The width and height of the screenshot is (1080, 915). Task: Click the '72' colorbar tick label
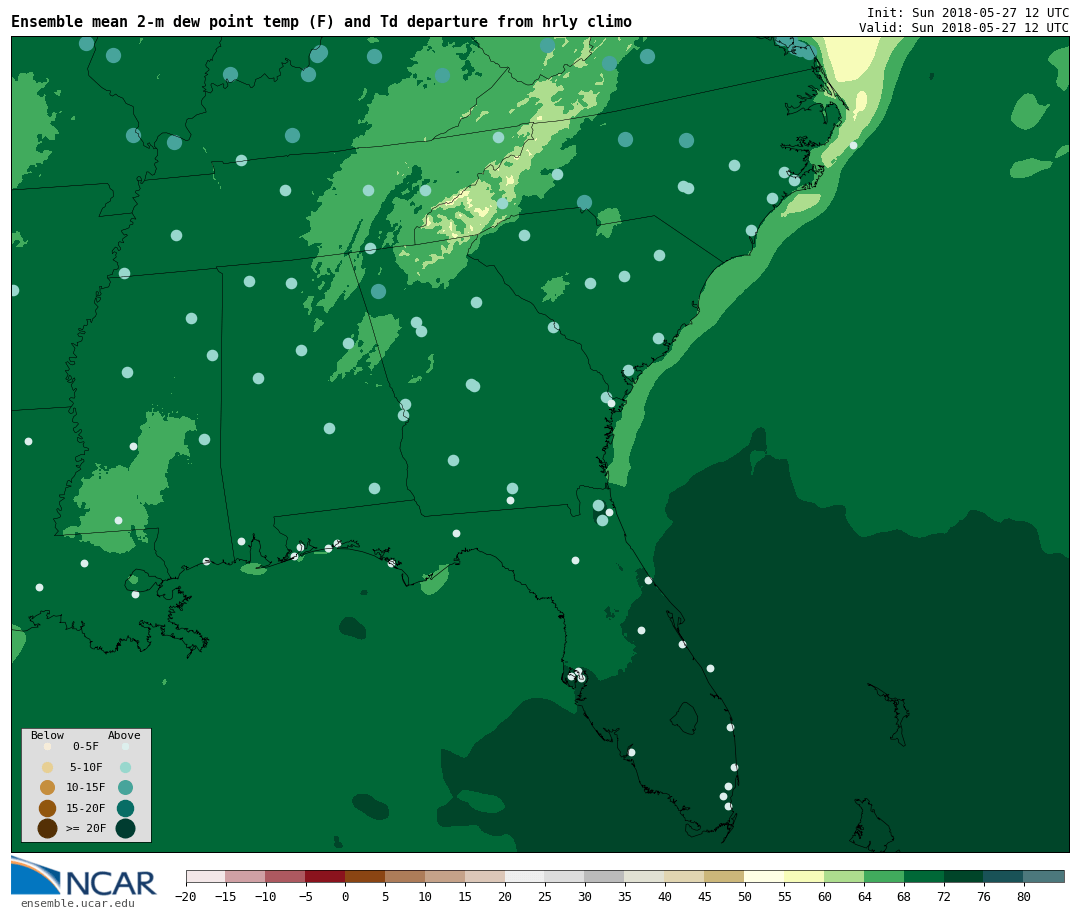[944, 896]
